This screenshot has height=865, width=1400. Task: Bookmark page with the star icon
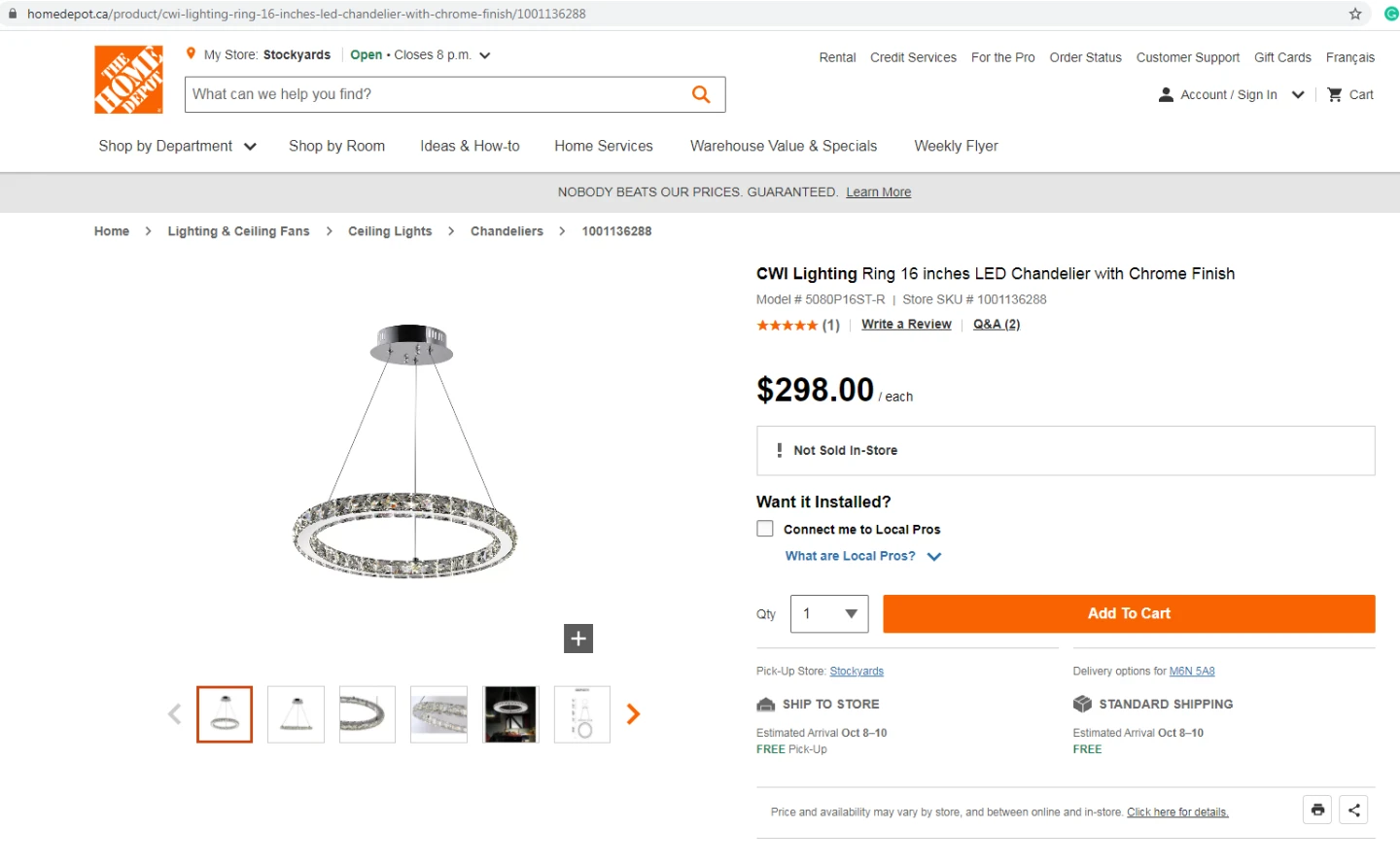coord(1355,14)
